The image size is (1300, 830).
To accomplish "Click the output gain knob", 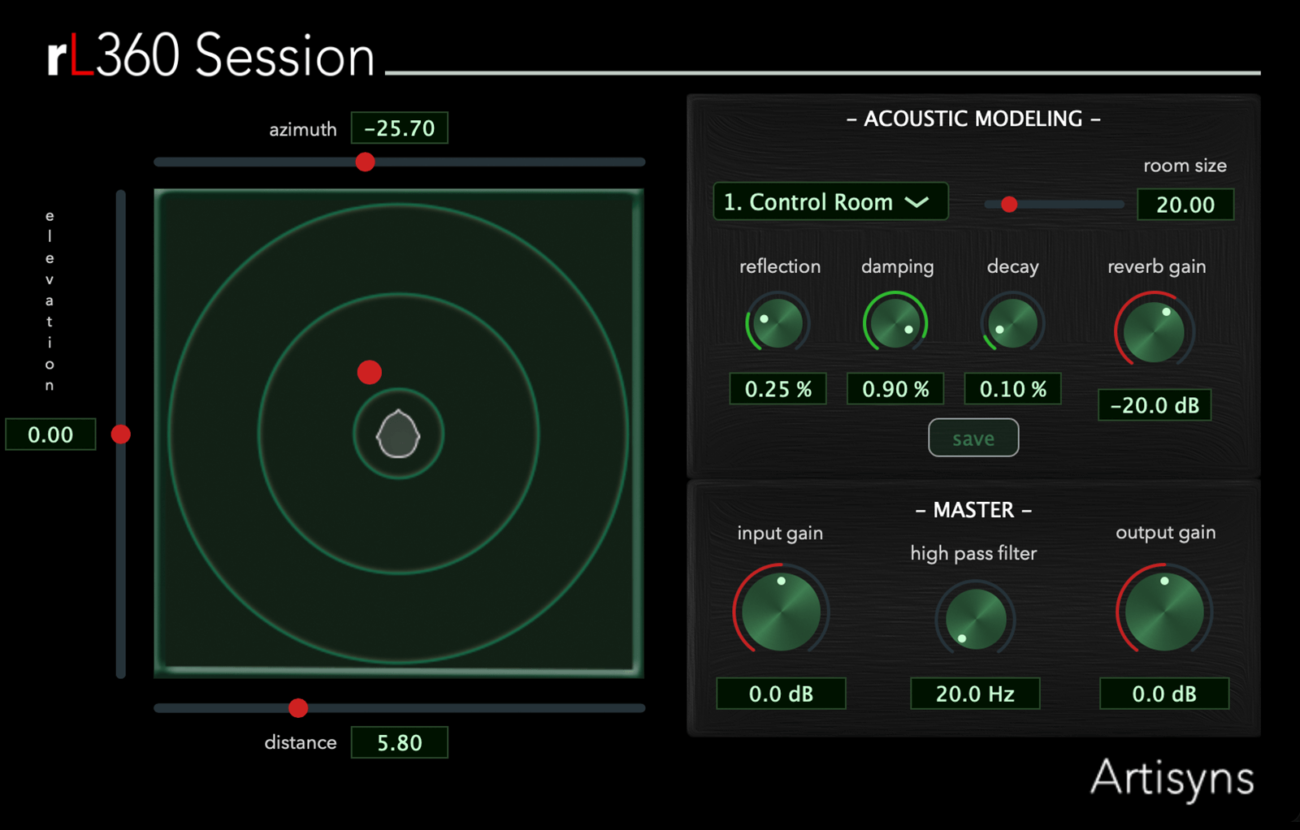I will tap(1164, 610).
